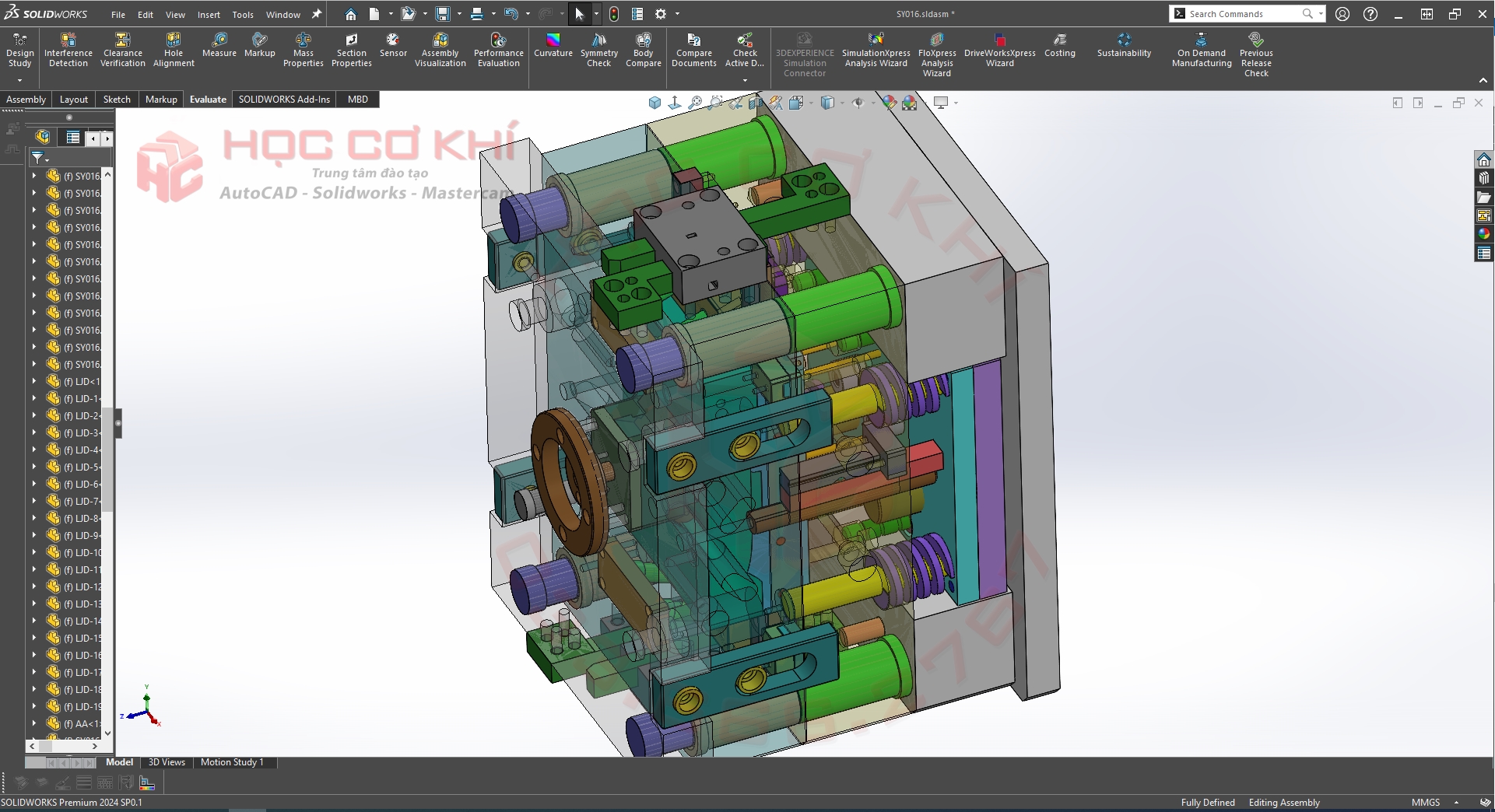Image resolution: width=1495 pixels, height=812 pixels.
Task: Open the Save button dropdown arrow
Action: [459, 14]
